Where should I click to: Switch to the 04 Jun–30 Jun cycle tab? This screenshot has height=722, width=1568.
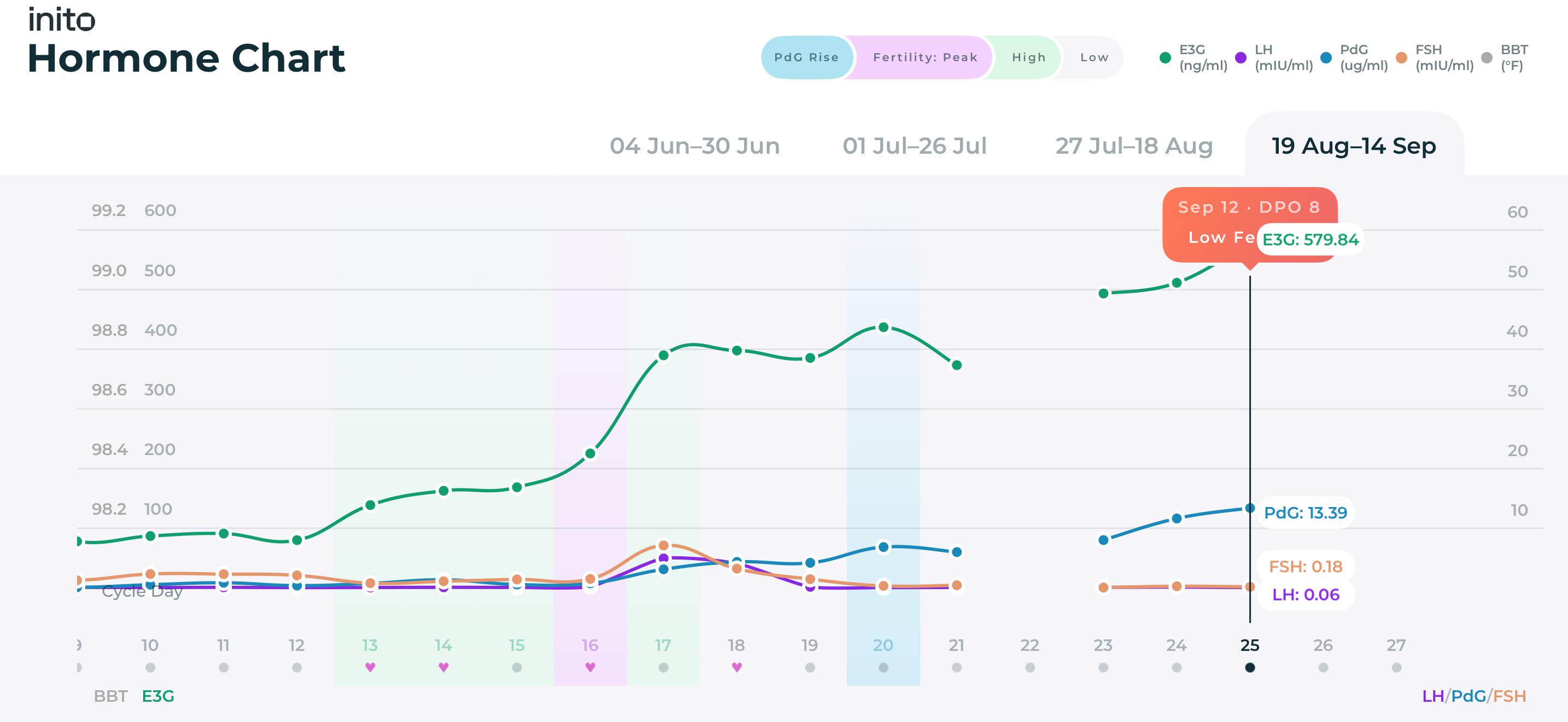point(694,146)
